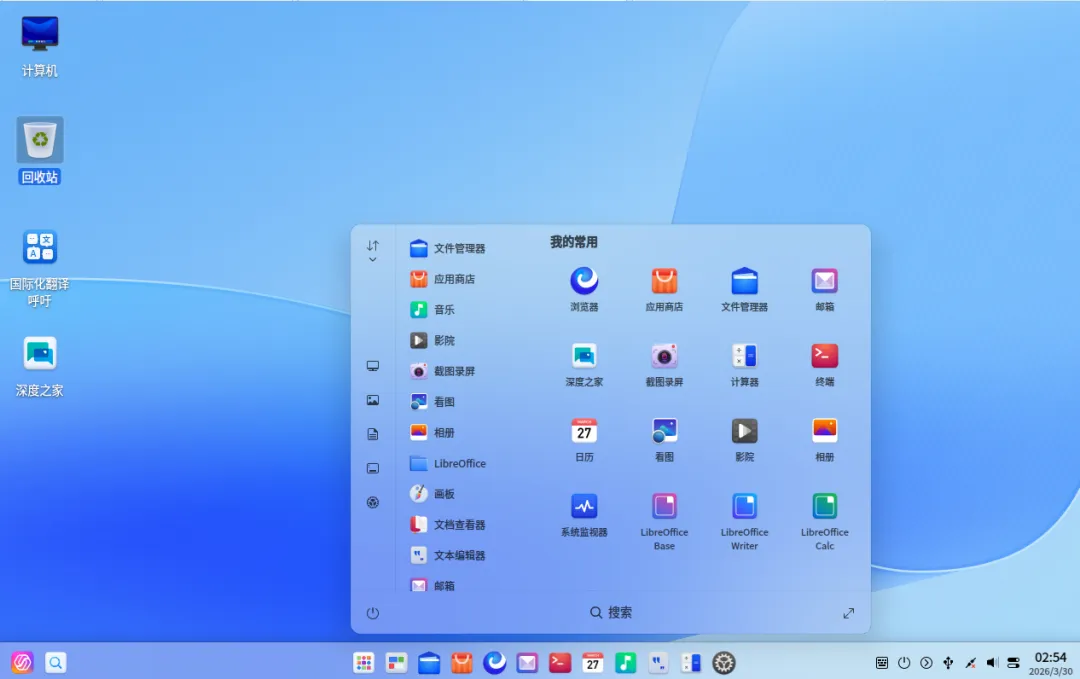Click the power icon in the launcher
This screenshot has width=1080, height=679.
click(373, 613)
